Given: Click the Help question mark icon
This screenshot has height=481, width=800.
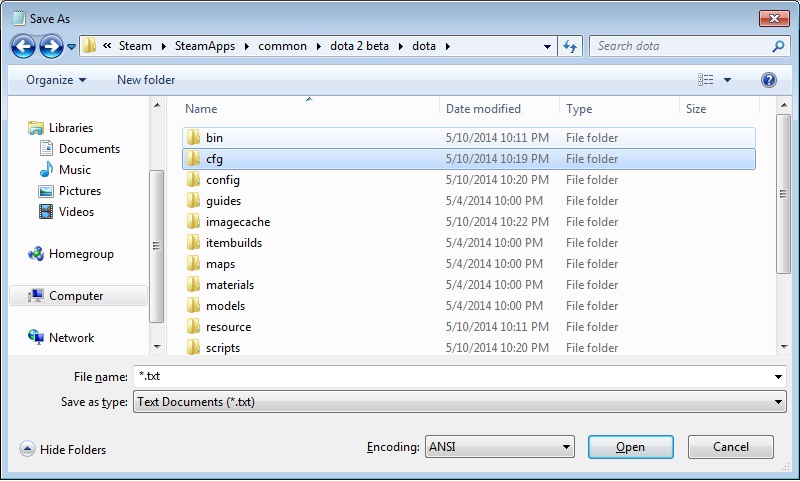Looking at the screenshot, I should tap(768, 80).
